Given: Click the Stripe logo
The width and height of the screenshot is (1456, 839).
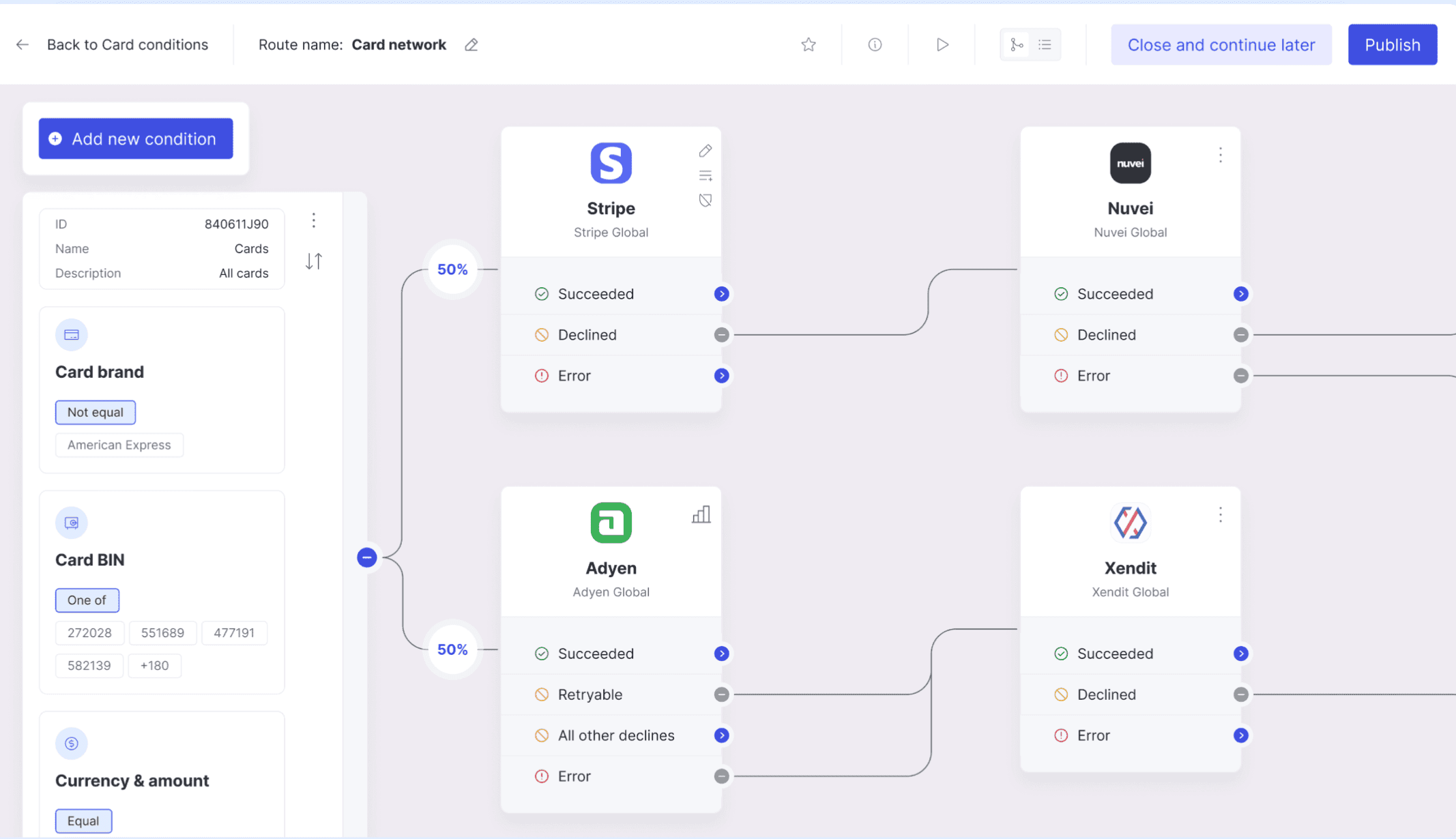Looking at the screenshot, I should pos(611,163).
